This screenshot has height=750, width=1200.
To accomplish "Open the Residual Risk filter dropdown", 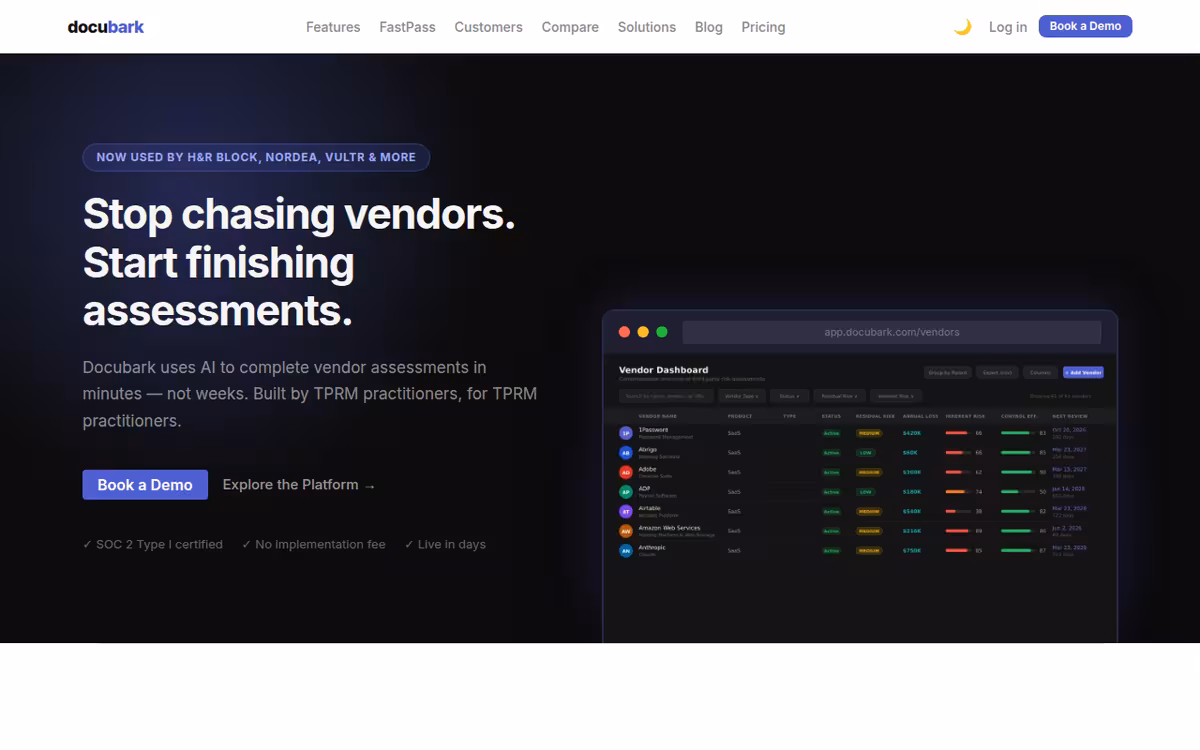I will 840,396.
